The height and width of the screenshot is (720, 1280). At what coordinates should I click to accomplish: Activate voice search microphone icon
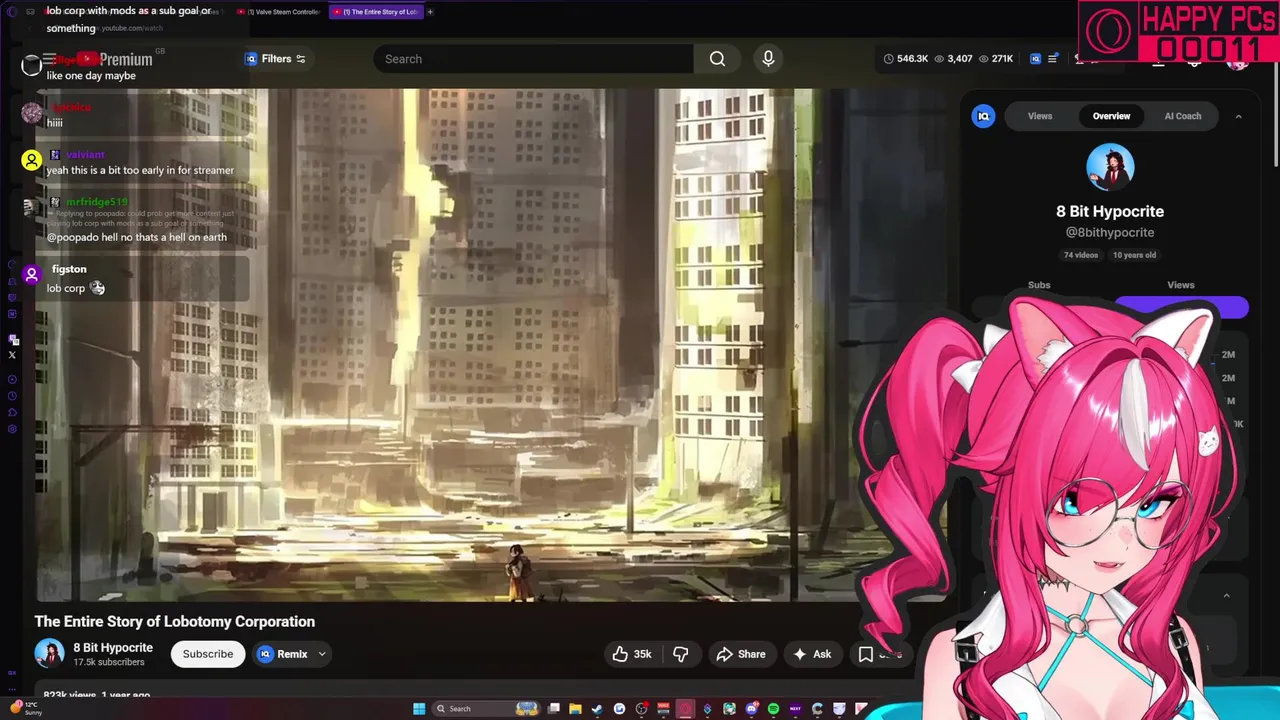tap(768, 59)
